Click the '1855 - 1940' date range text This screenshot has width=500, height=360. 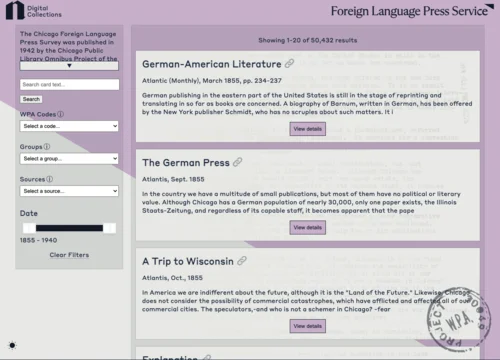coord(38,240)
